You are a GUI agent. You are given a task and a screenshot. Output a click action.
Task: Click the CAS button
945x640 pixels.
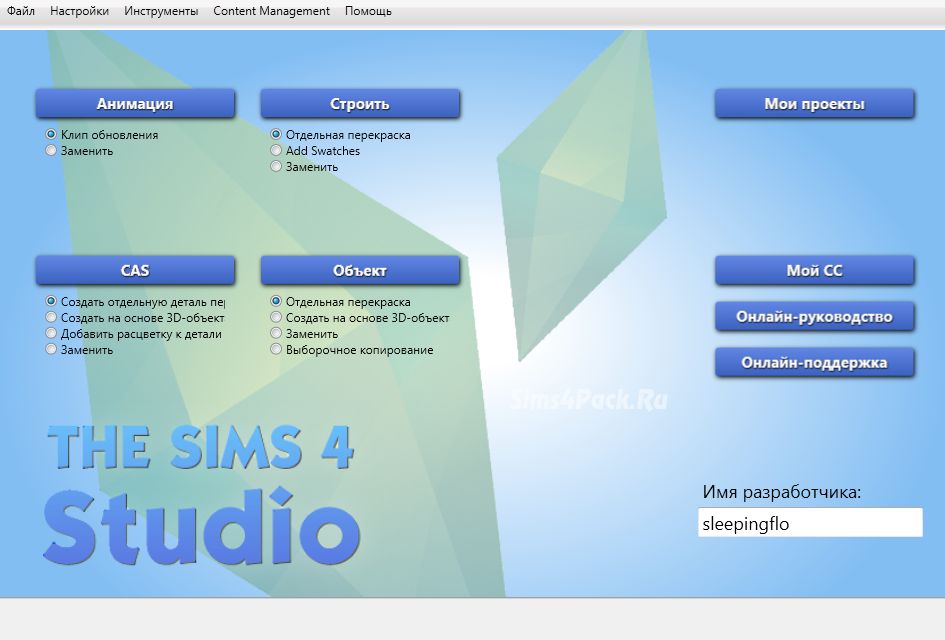[135, 271]
